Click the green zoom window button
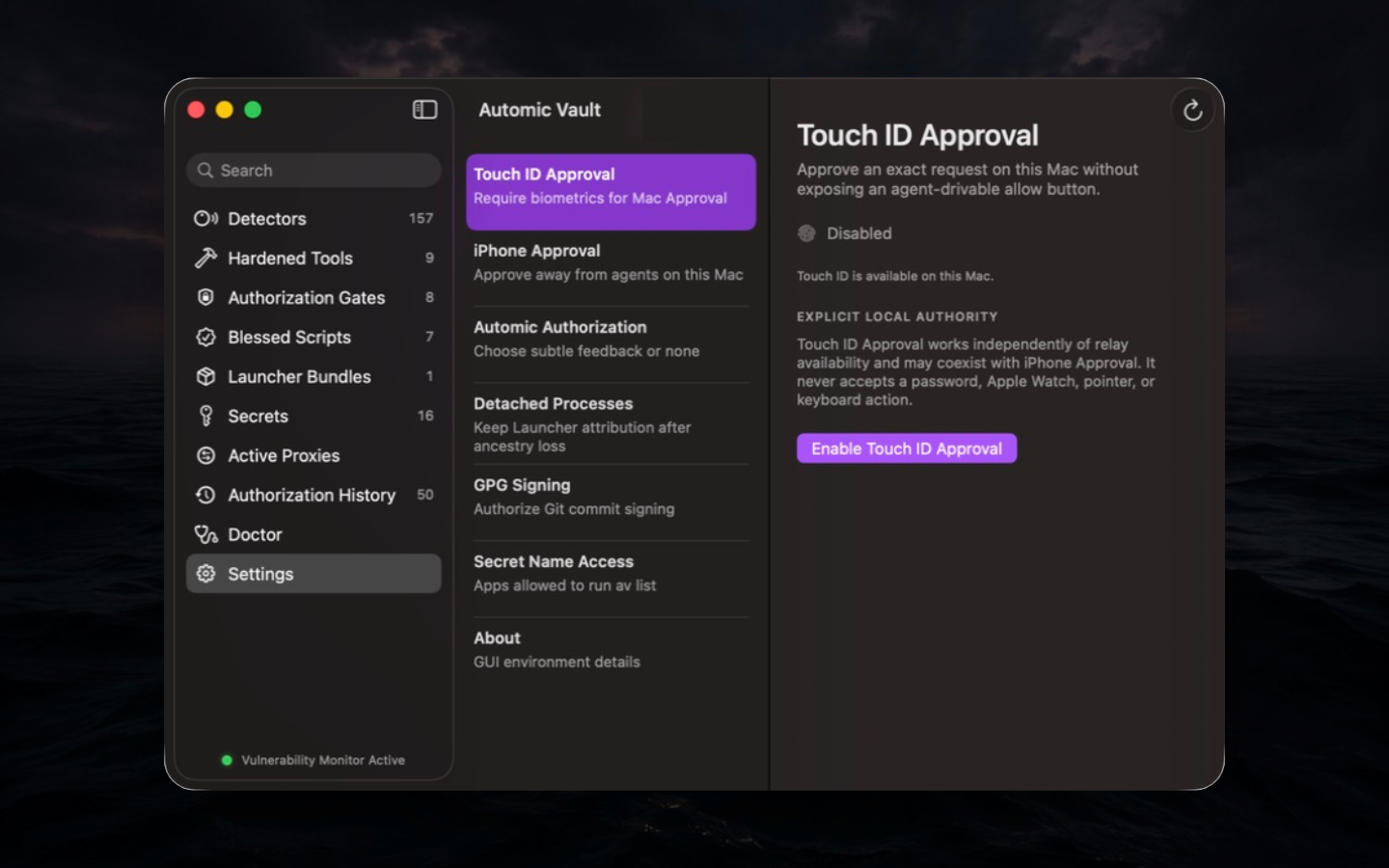The width and height of the screenshot is (1389, 868). (x=253, y=110)
